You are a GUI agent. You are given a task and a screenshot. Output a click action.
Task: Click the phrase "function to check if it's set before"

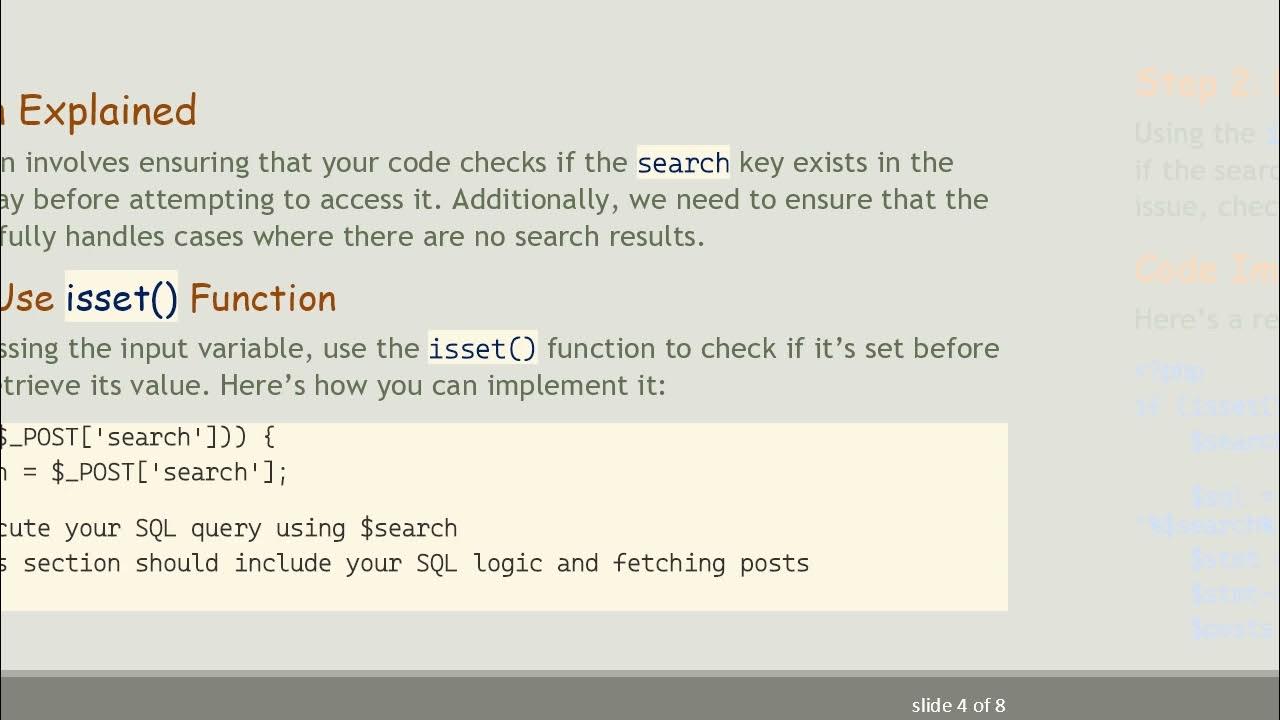point(772,349)
